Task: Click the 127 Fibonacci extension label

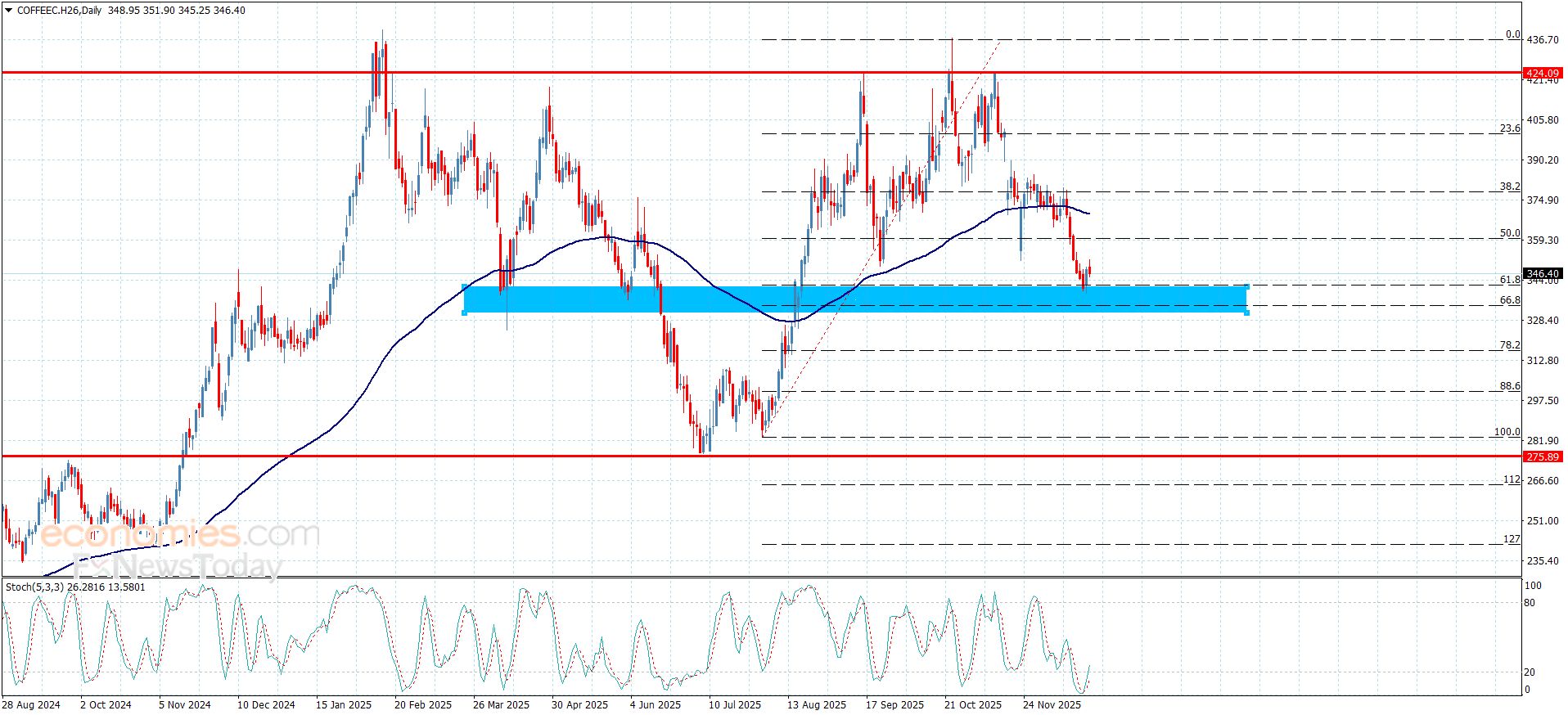Action: tap(1512, 539)
